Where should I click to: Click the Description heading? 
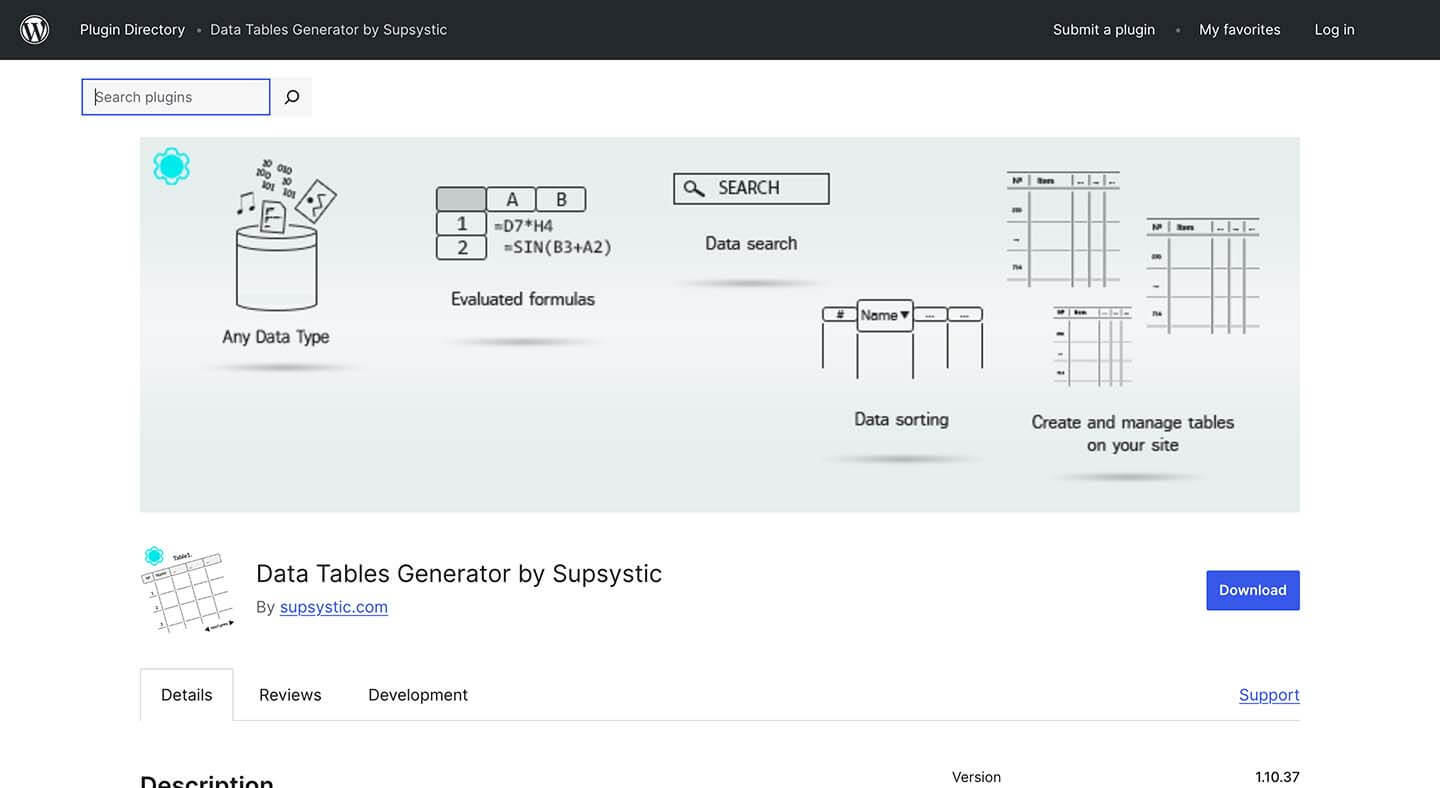pyautogui.click(x=207, y=780)
